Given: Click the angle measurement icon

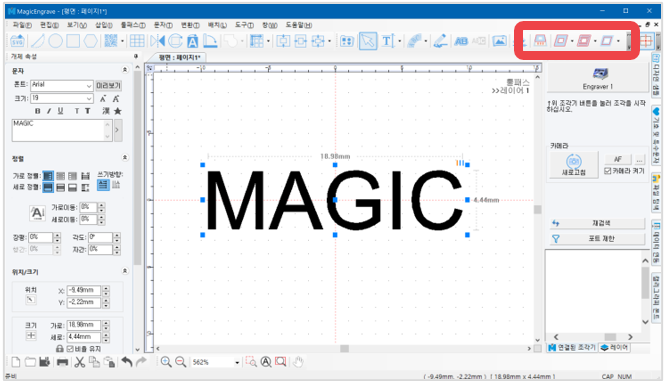Looking at the screenshot, I should pos(210,41).
